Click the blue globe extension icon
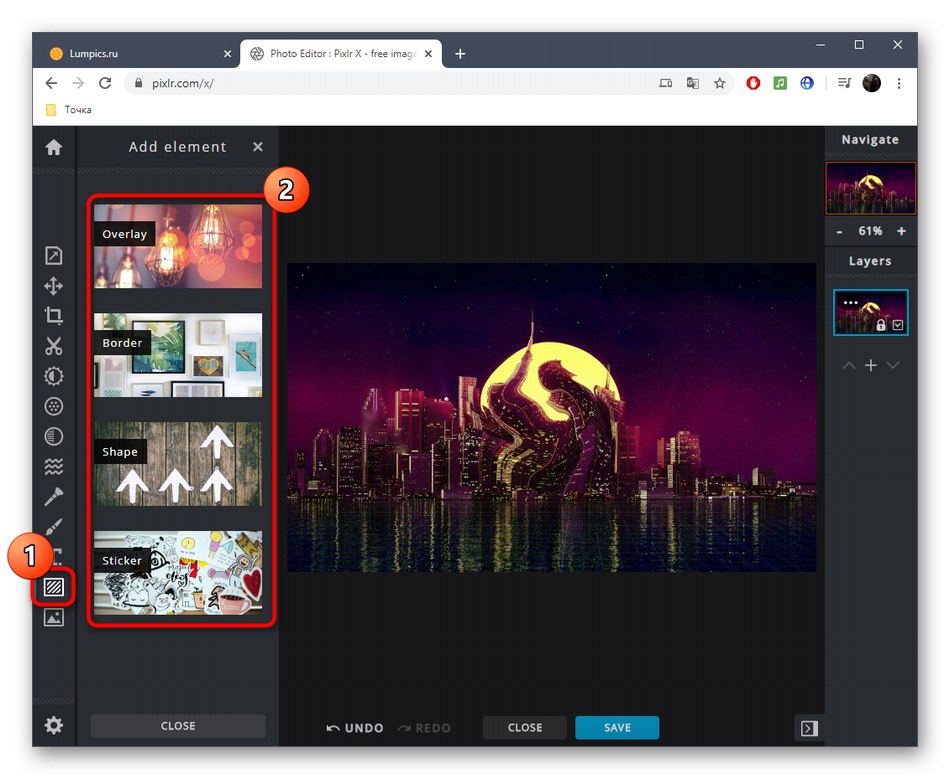The width and height of the screenshot is (950, 779). point(806,83)
